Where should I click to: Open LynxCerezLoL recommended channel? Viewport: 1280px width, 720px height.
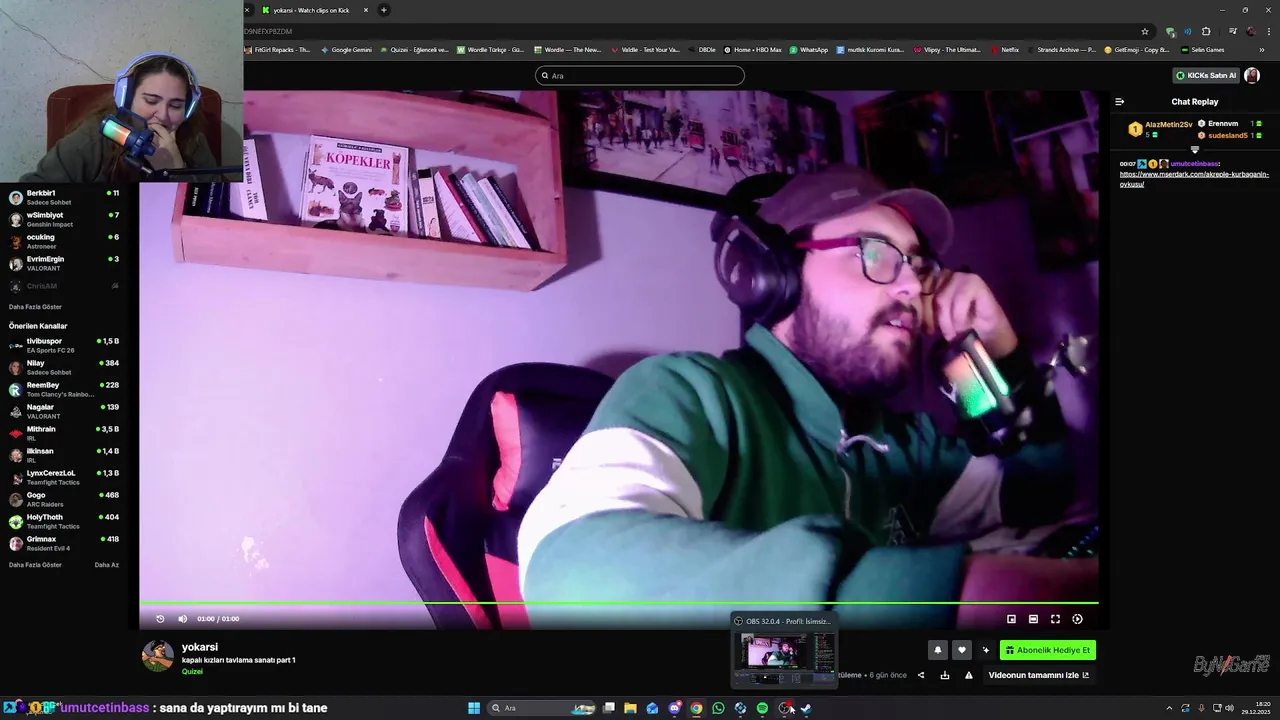tap(64, 477)
